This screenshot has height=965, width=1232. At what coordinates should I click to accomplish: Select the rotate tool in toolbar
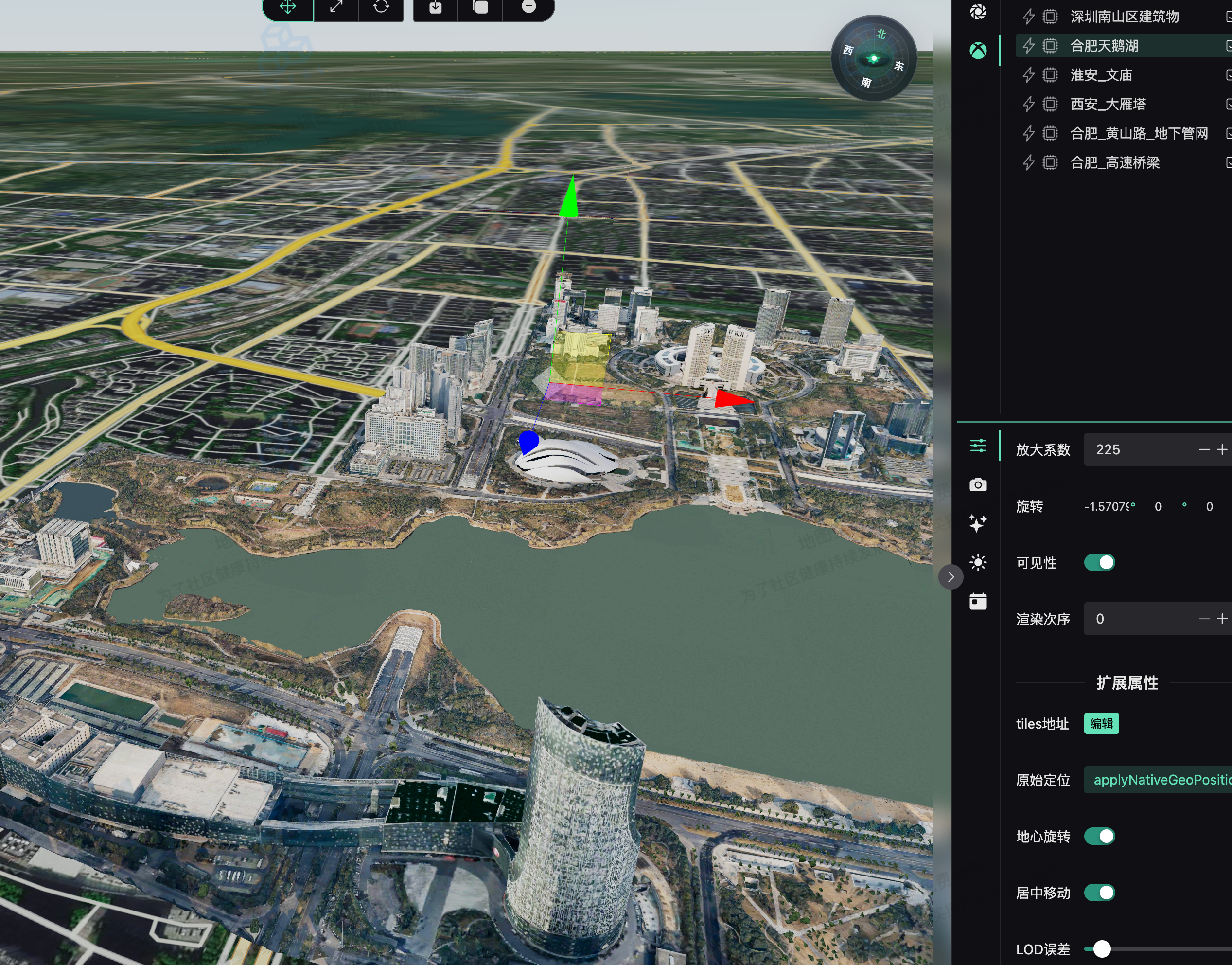coord(381,7)
